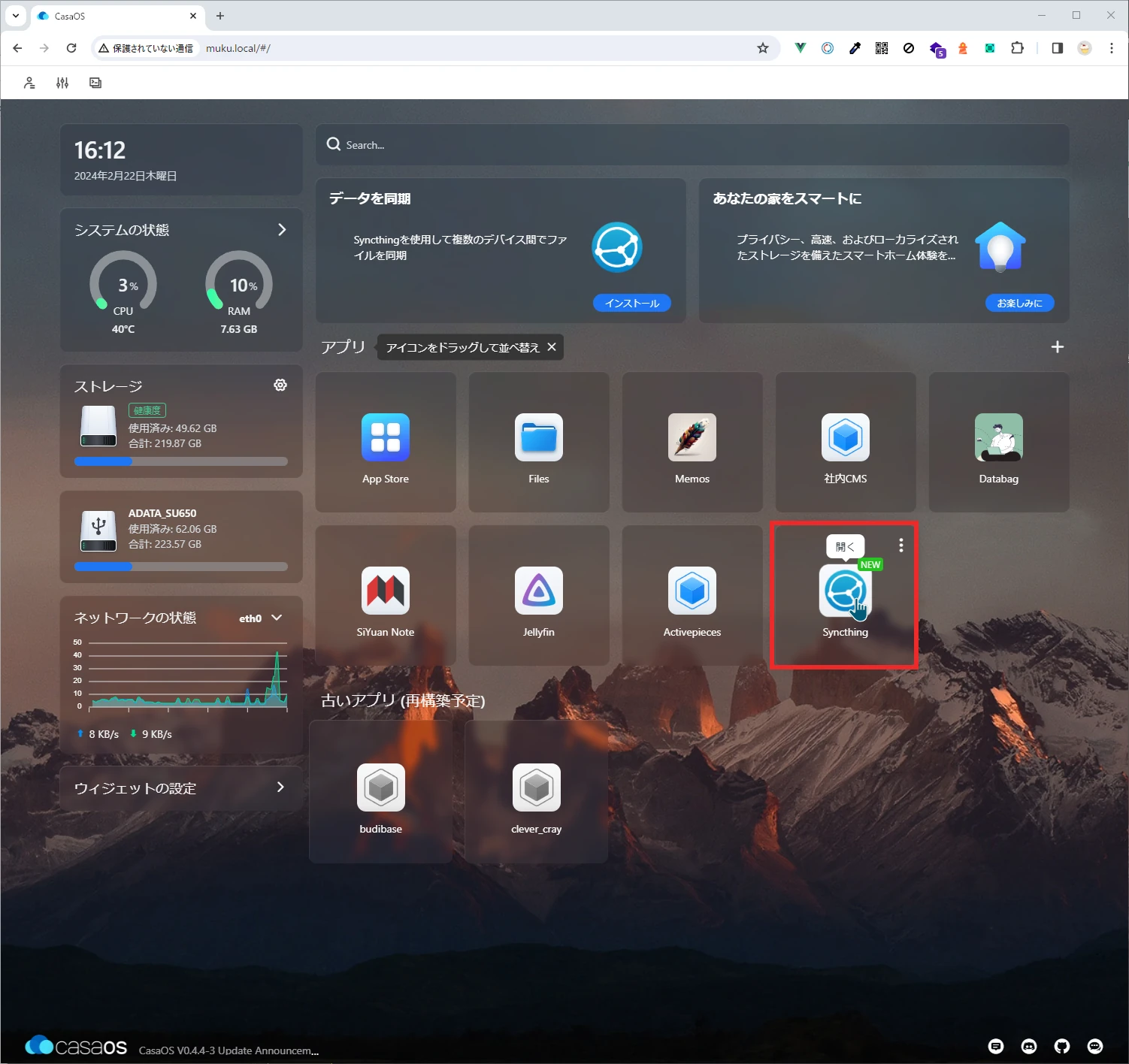This screenshot has width=1129, height=1064.
Task: Click the address bar showing muku.local
Action: click(x=434, y=48)
